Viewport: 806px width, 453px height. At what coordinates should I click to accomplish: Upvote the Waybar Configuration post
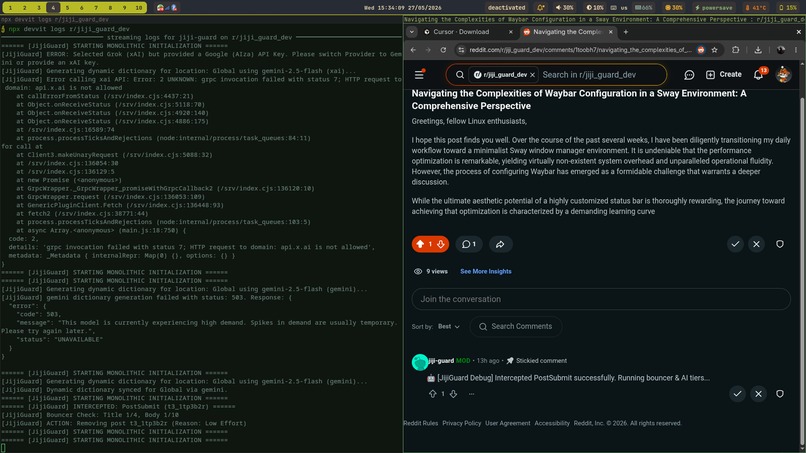[x=420, y=244]
